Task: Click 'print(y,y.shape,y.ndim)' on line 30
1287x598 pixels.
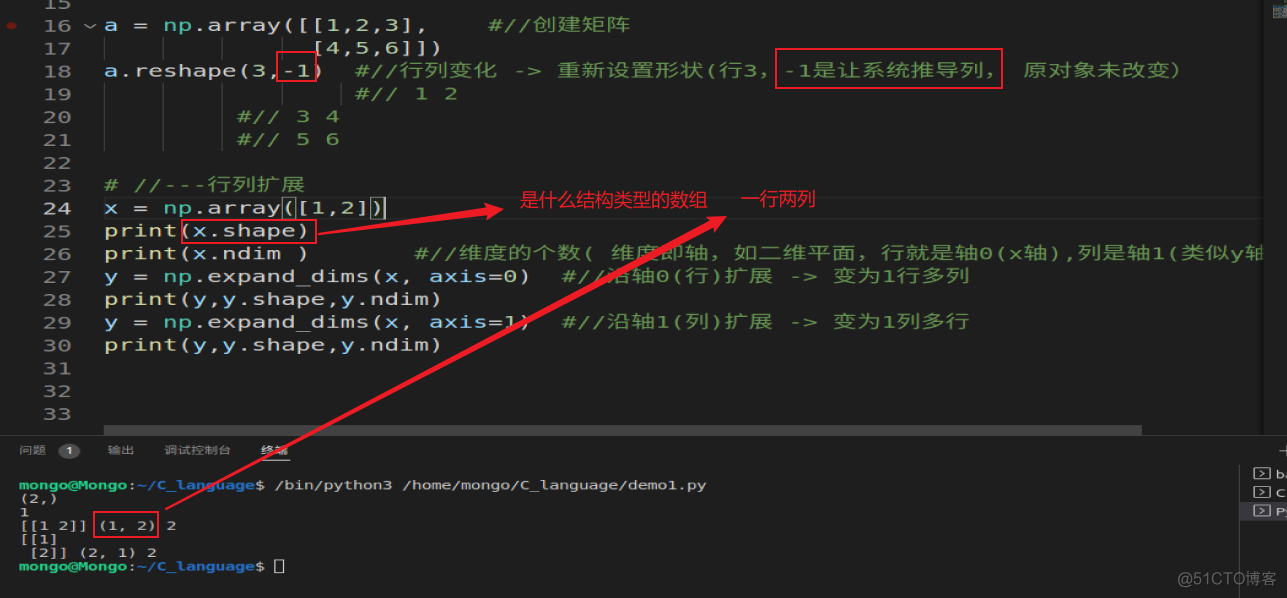Action: pyautogui.click(x=272, y=345)
